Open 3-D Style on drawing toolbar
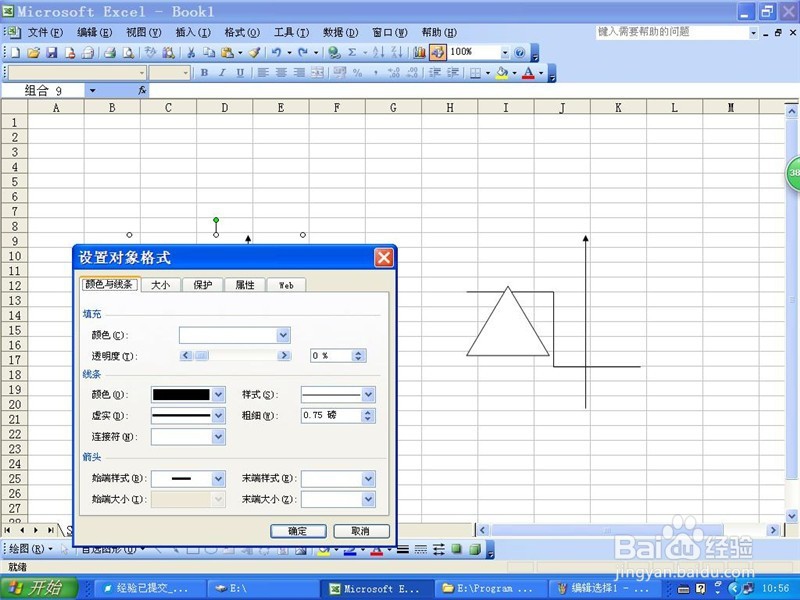The height and width of the screenshot is (600, 800). click(474, 549)
